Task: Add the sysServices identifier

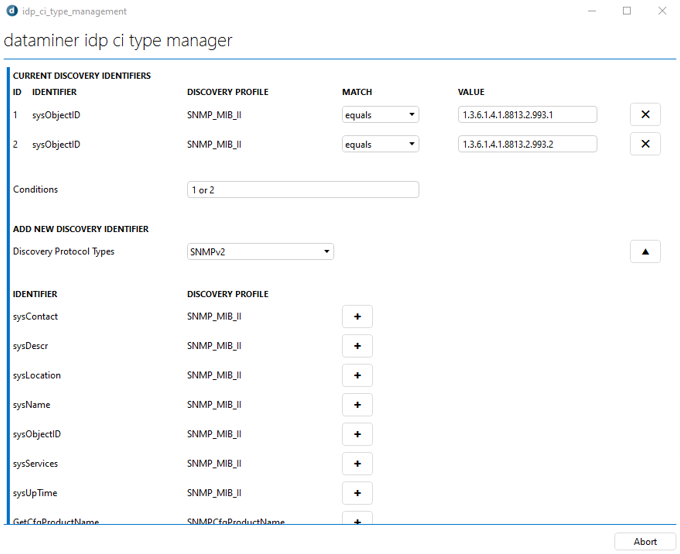Action: click(x=357, y=464)
